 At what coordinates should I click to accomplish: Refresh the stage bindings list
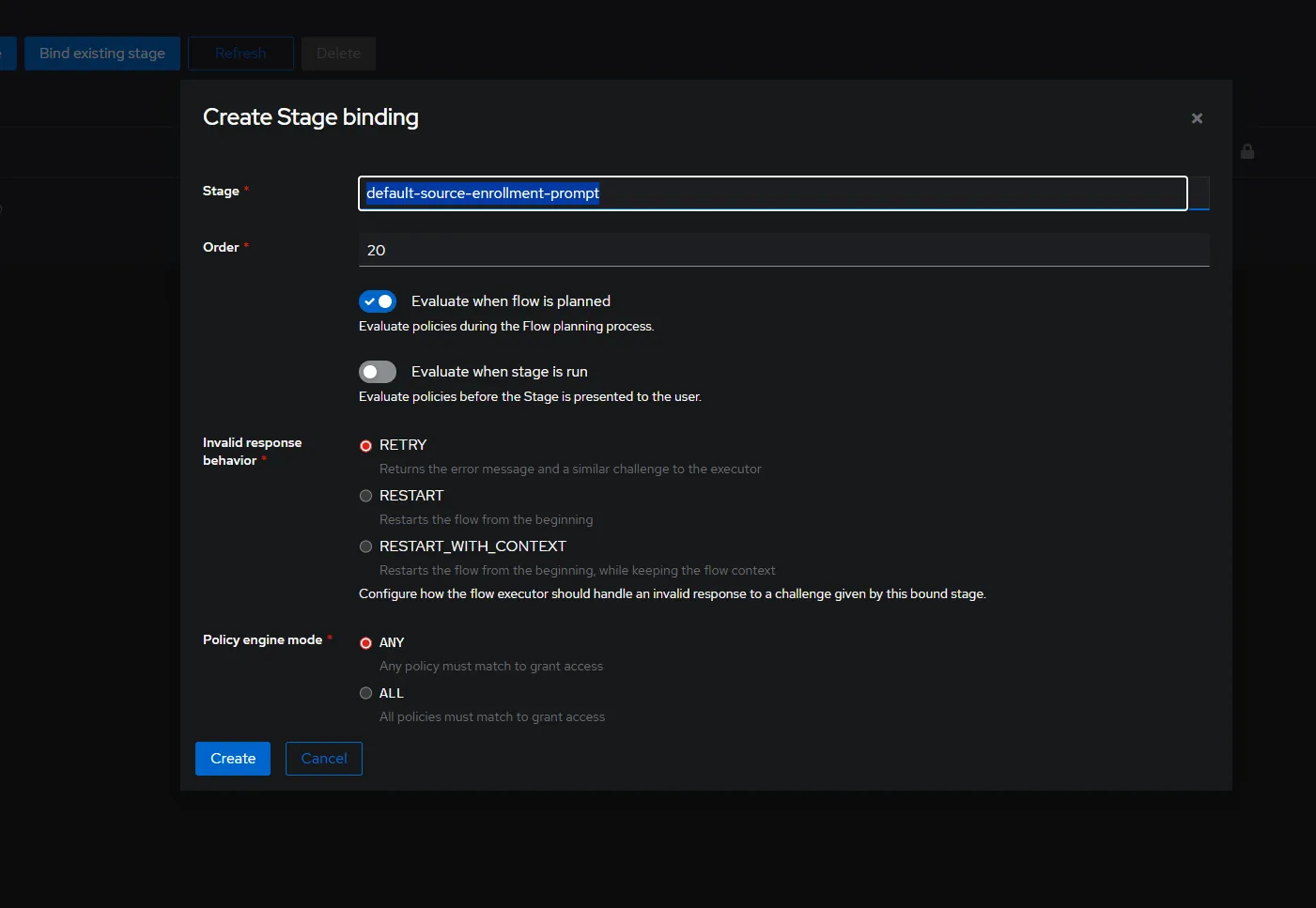coord(240,54)
